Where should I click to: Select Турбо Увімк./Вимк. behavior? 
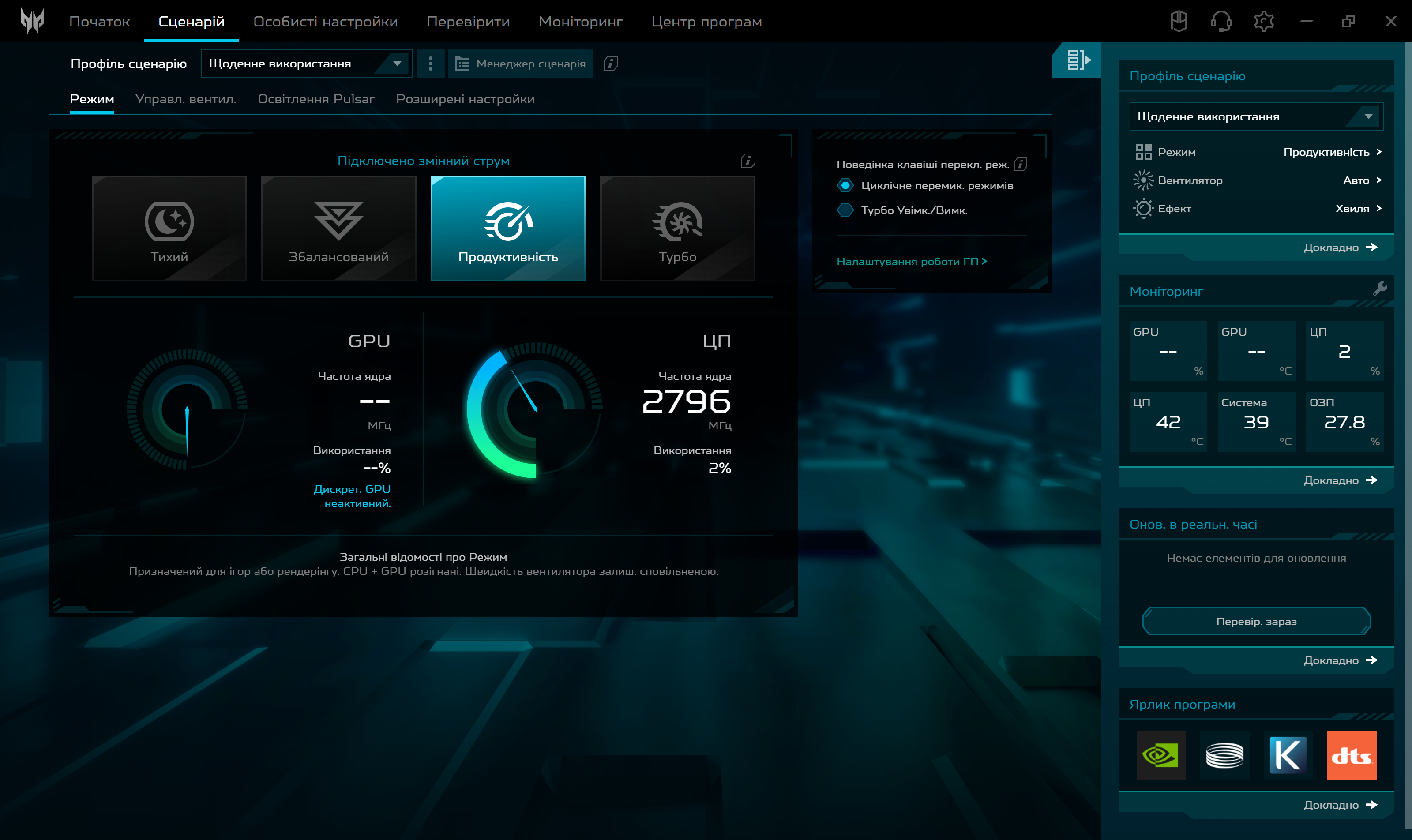click(x=845, y=210)
